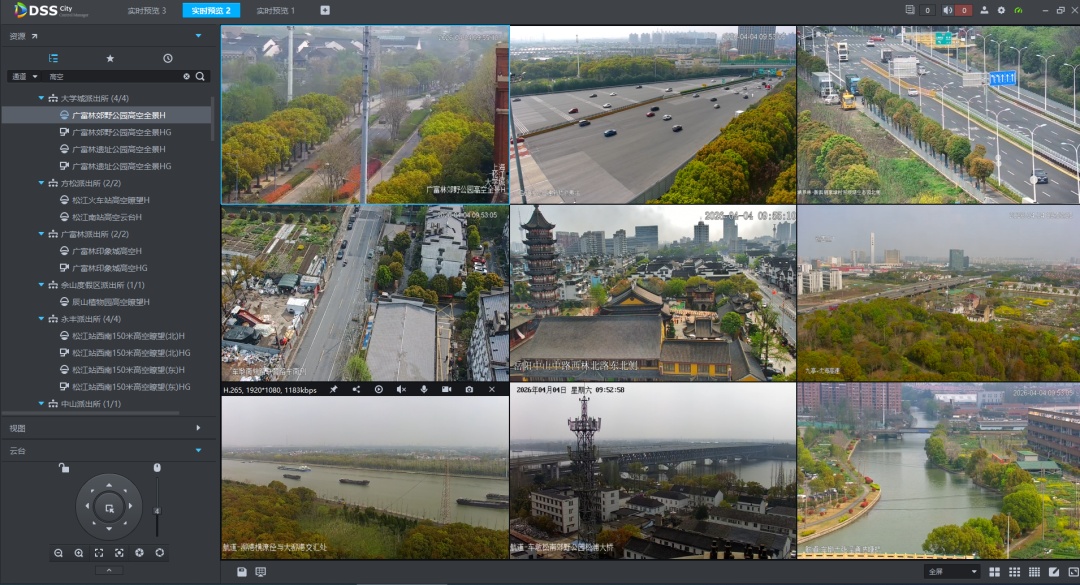
Task: Click the PTZ zoom-out magnifier icon
Action: (x=59, y=553)
